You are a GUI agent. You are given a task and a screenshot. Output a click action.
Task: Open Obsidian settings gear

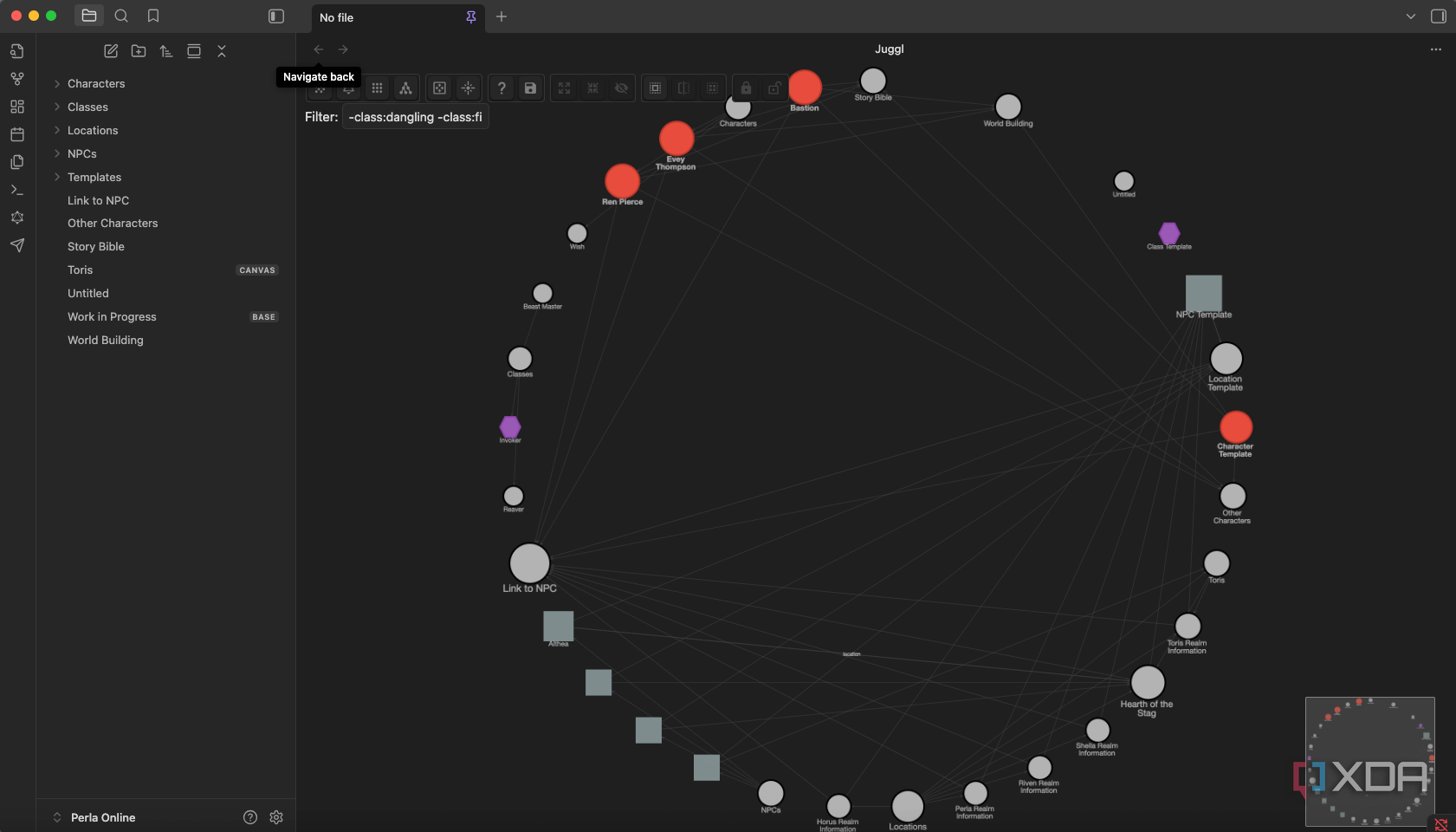click(x=276, y=817)
